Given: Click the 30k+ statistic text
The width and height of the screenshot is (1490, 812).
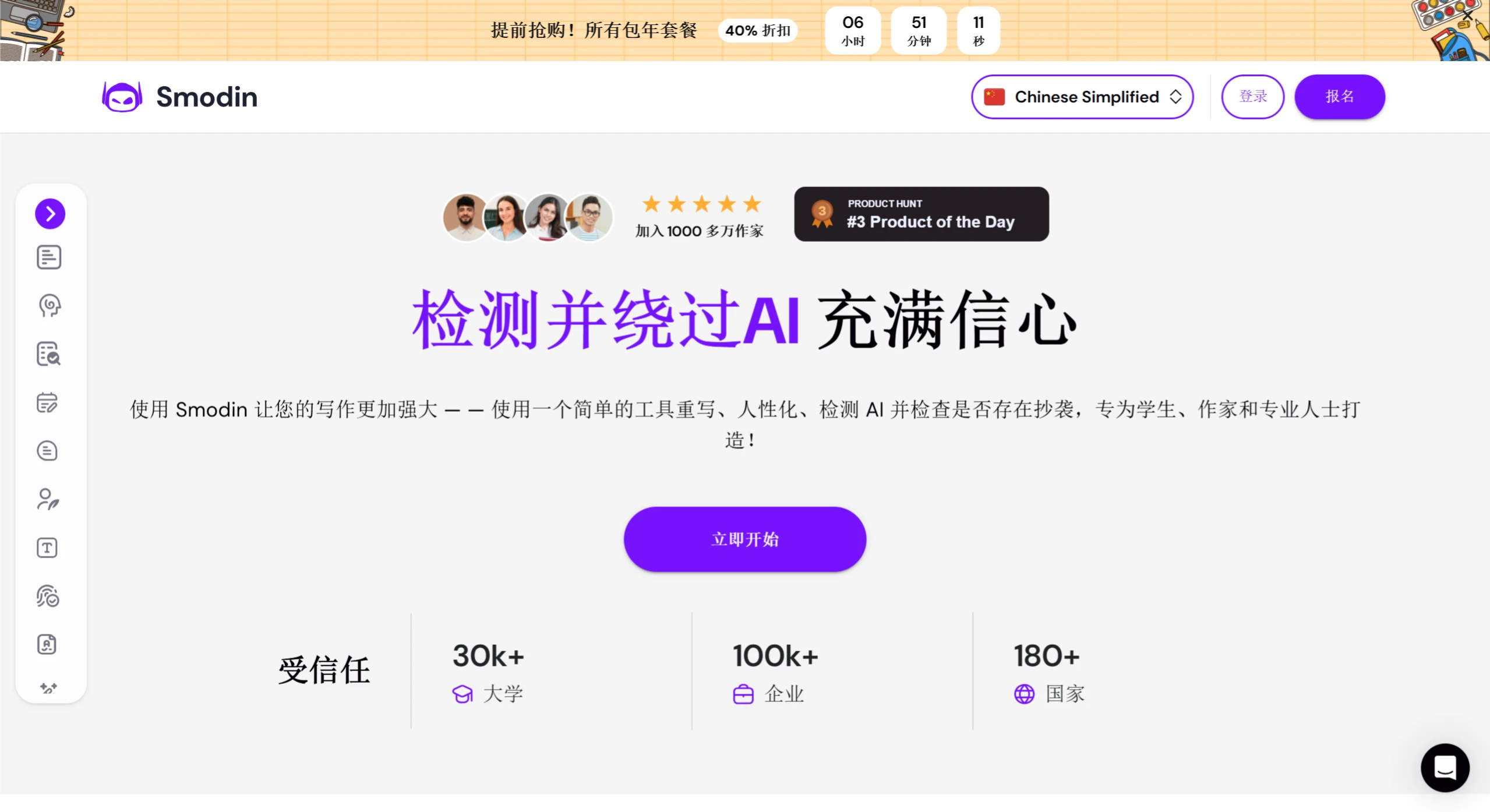Looking at the screenshot, I should (488, 656).
